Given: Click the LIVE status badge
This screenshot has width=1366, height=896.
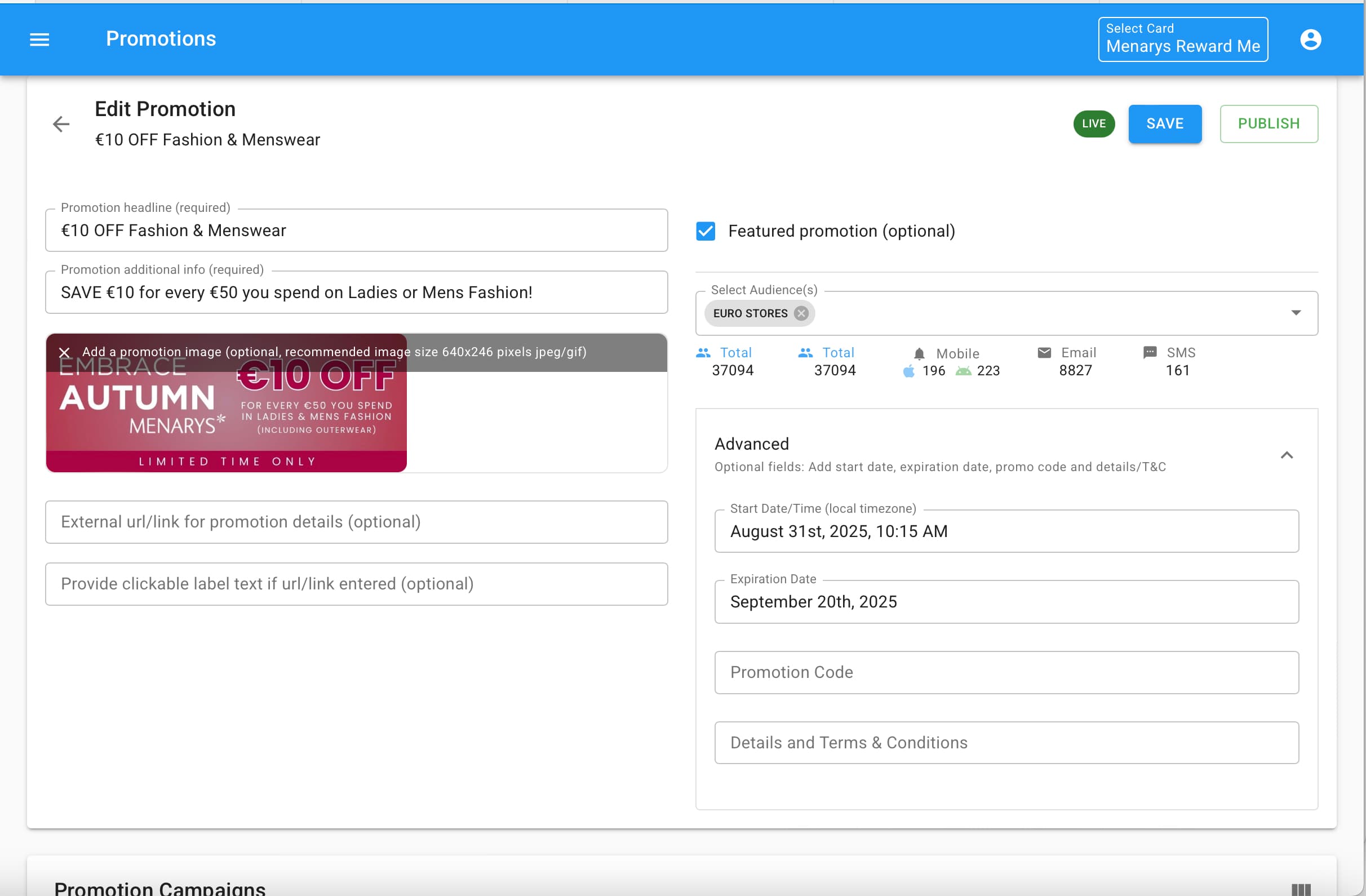Looking at the screenshot, I should tap(1093, 124).
